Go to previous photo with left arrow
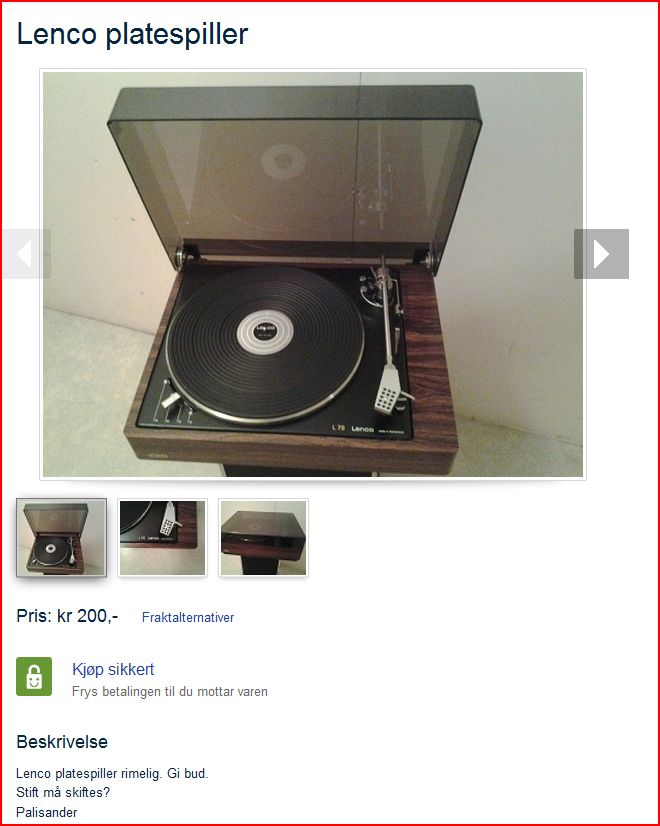Screen dimensions: 660x826 (x=26, y=254)
